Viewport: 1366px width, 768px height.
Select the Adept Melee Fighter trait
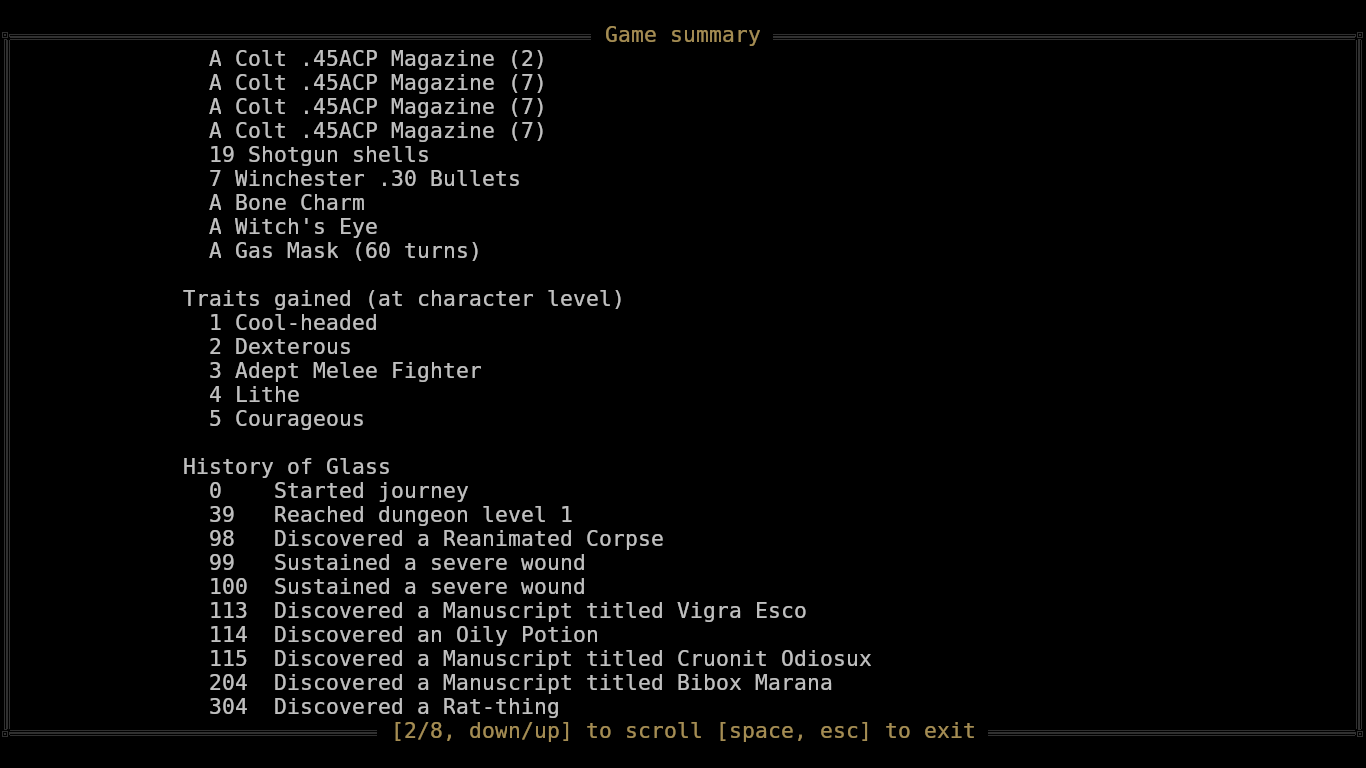point(345,371)
